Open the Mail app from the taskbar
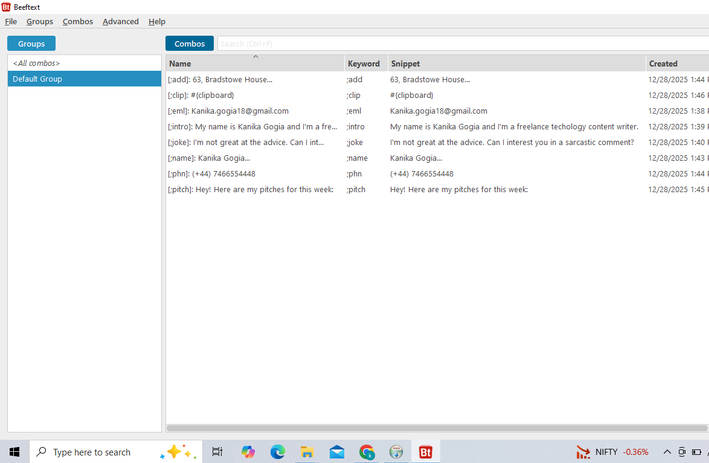Viewport: 709px width, 463px height. pyautogui.click(x=337, y=452)
